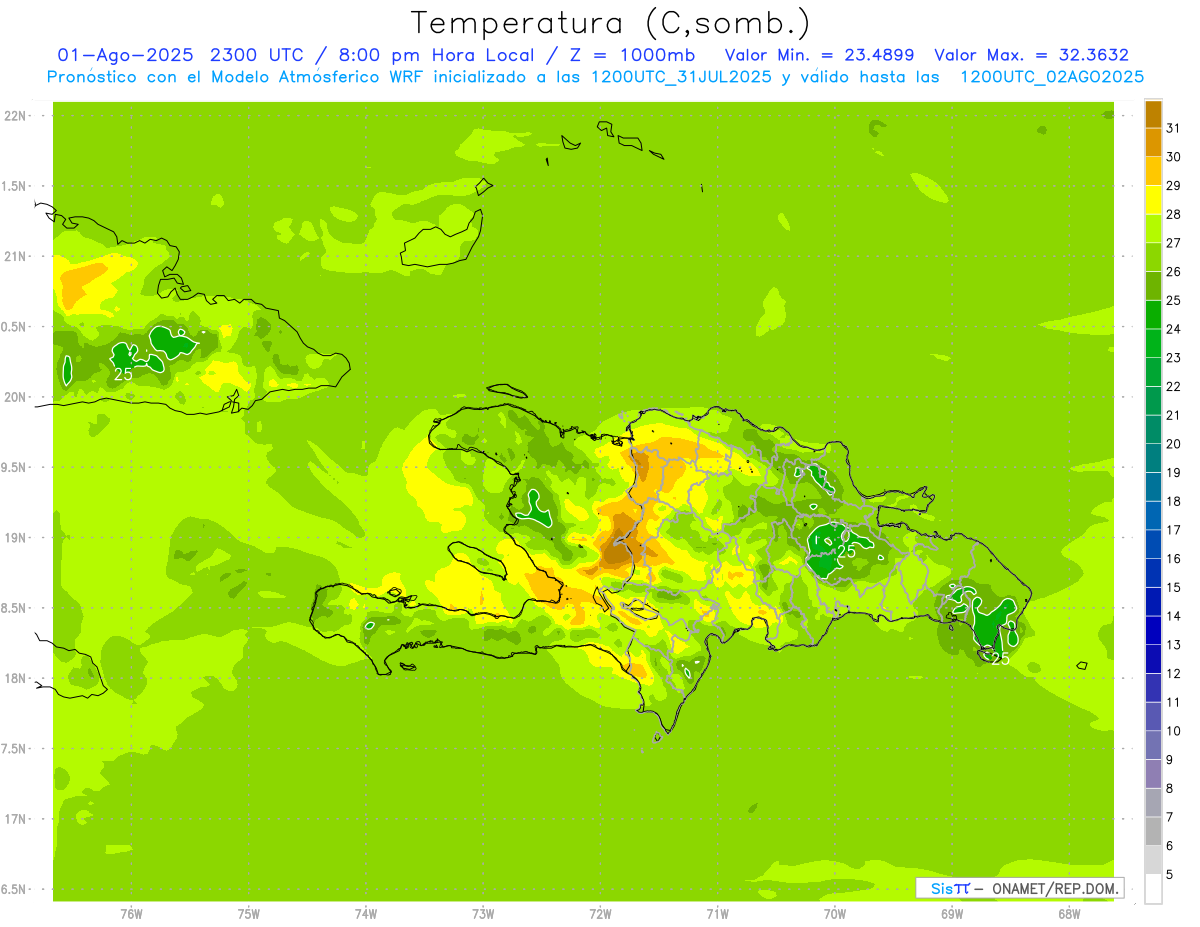
Task: Click the "18N" latitude label
Action: click(x=15, y=678)
